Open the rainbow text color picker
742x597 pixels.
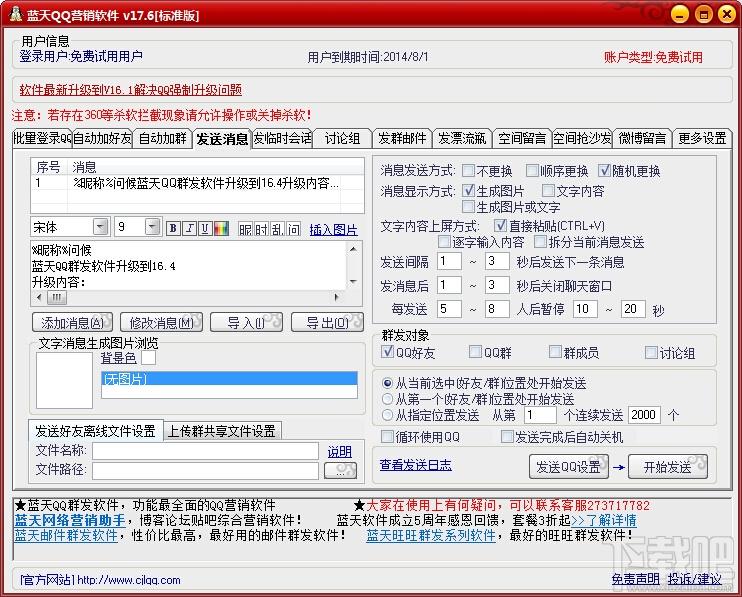click(x=221, y=228)
